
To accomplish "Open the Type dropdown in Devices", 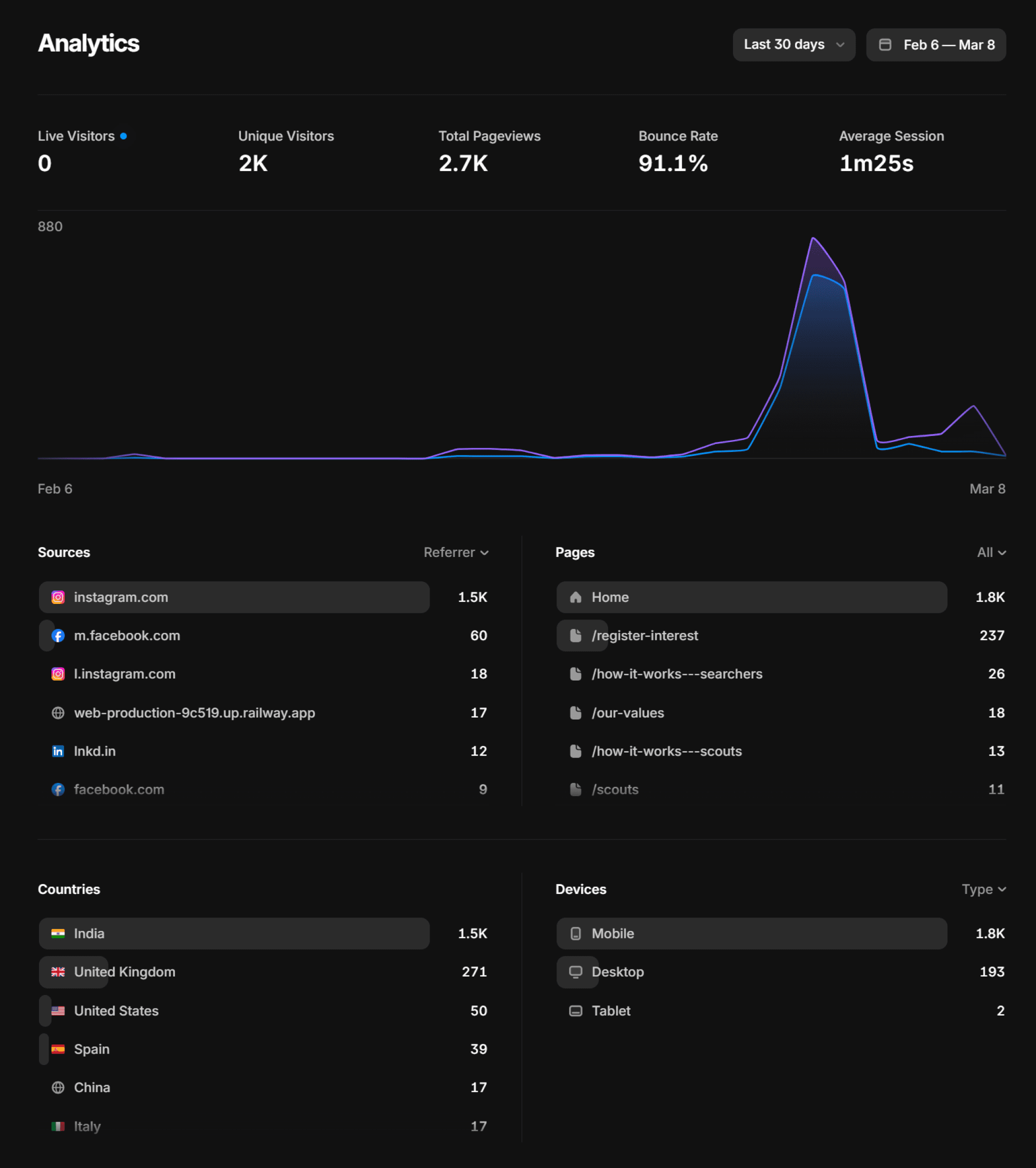I will tap(983, 889).
